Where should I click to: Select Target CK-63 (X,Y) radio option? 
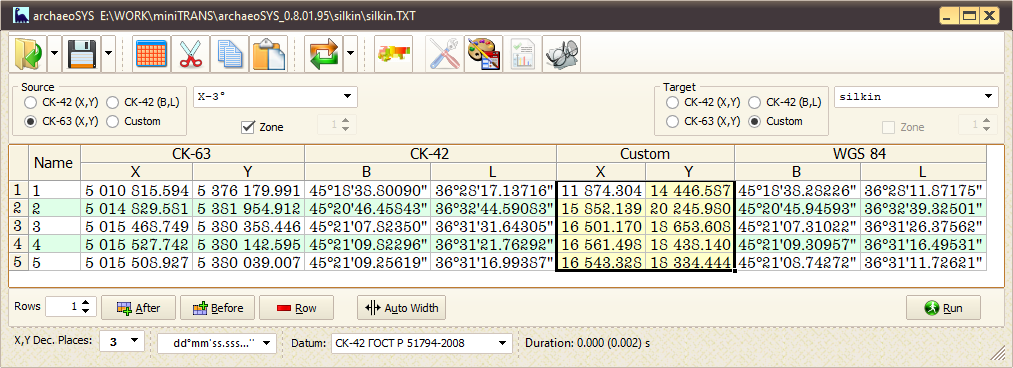[703, 121]
